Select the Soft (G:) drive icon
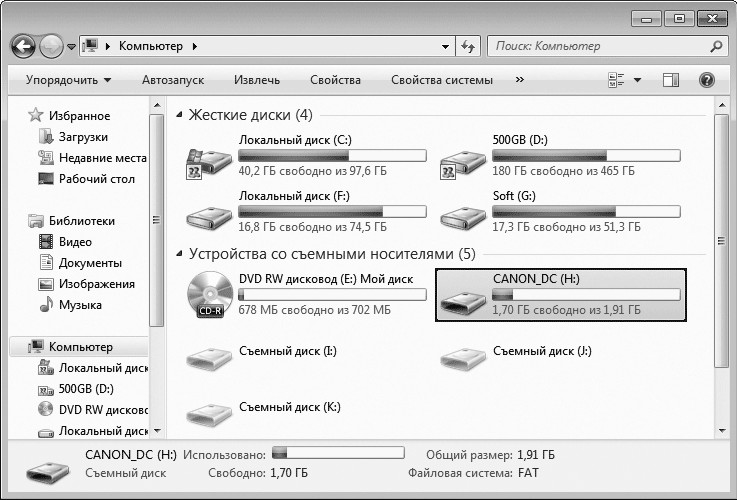 (x=463, y=213)
